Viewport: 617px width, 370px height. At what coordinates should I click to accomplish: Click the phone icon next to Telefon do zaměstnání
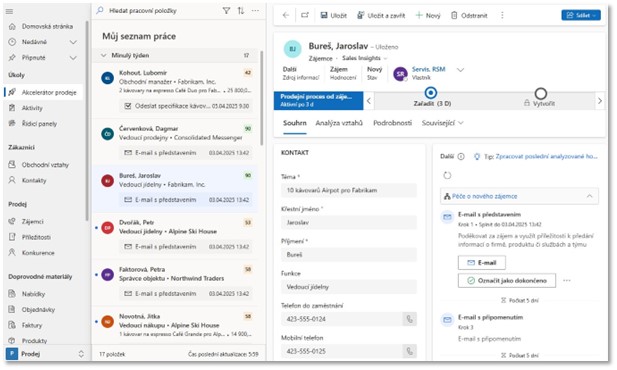click(x=410, y=319)
